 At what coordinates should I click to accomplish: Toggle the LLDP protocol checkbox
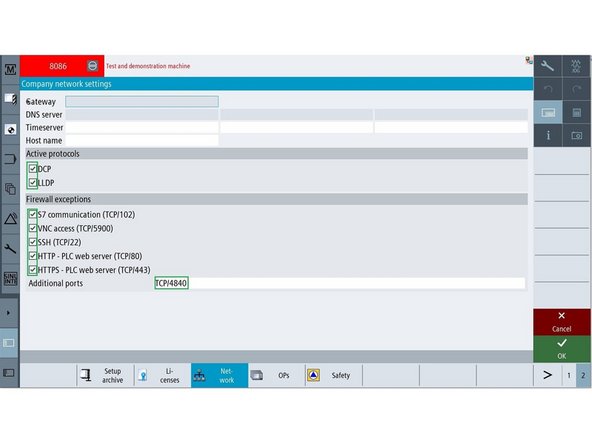[x=33, y=183]
